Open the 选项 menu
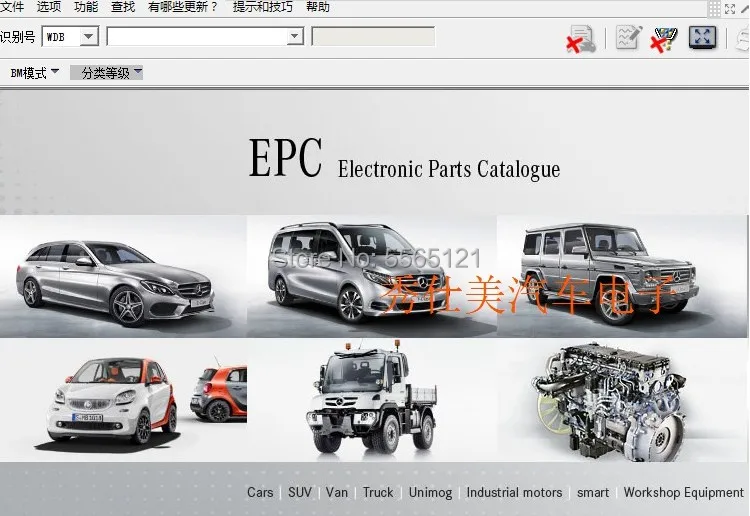Image resolution: width=750 pixels, height=516 pixels. pyautogui.click(x=49, y=7)
